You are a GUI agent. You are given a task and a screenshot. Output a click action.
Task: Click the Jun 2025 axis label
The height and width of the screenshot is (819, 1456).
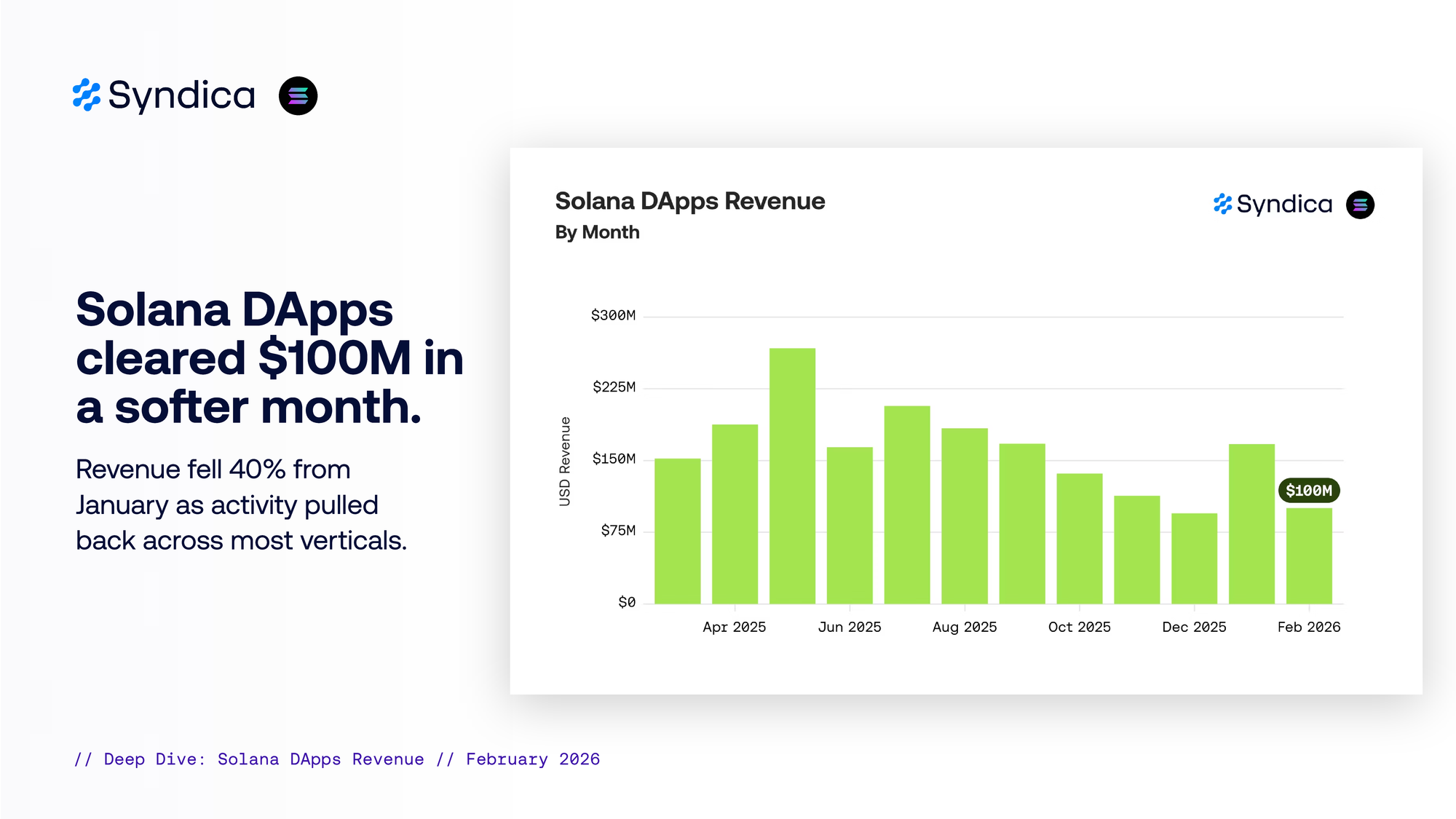pyautogui.click(x=849, y=627)
